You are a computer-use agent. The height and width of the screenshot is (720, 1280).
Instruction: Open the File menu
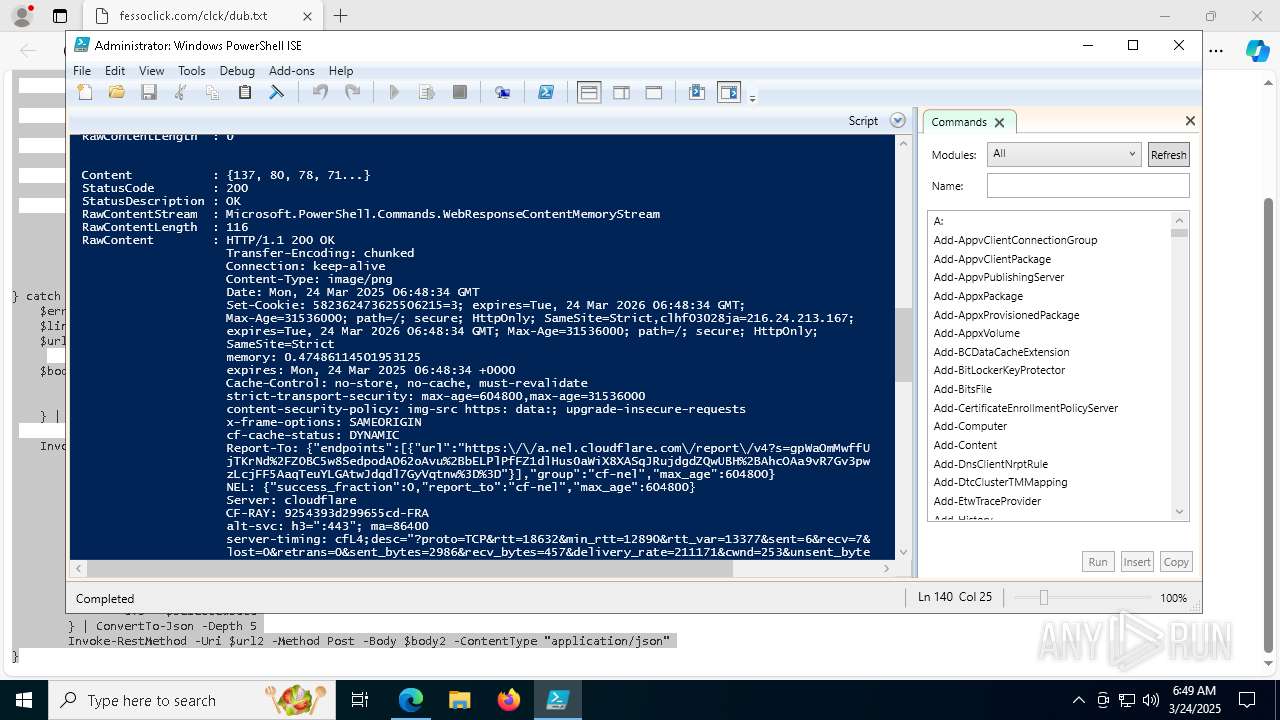click(82, 71)
